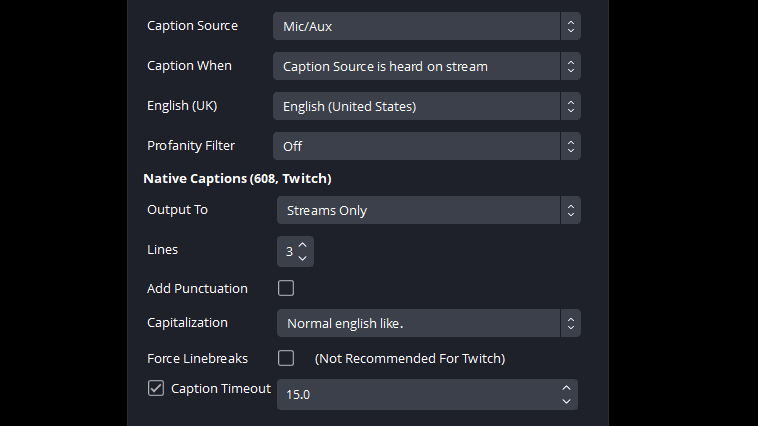Open the Output To dropdown showing Streams Only
This screenshot has width=758, height=426.
(x=428, y=210)
